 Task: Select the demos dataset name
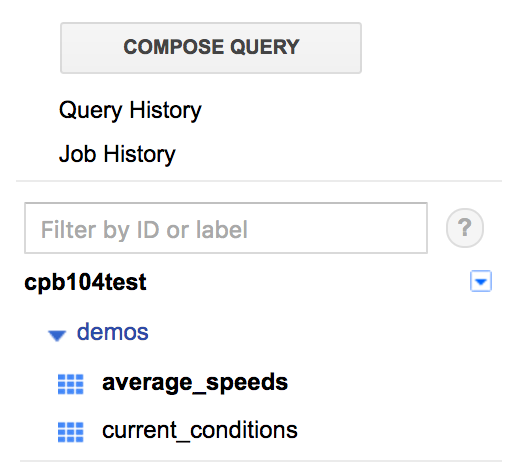coord(112,332)
